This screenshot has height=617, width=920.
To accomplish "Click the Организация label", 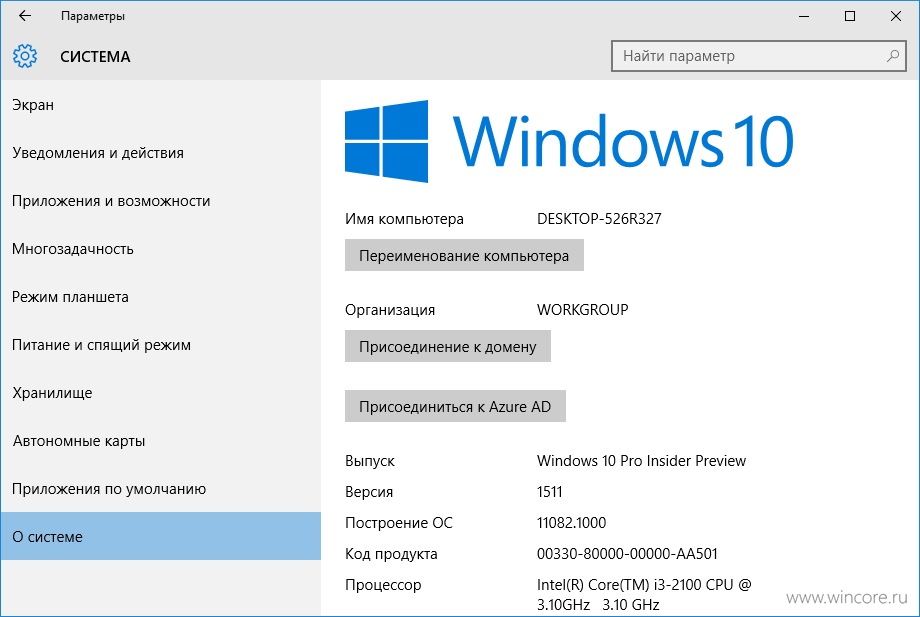I will [390, 310].
